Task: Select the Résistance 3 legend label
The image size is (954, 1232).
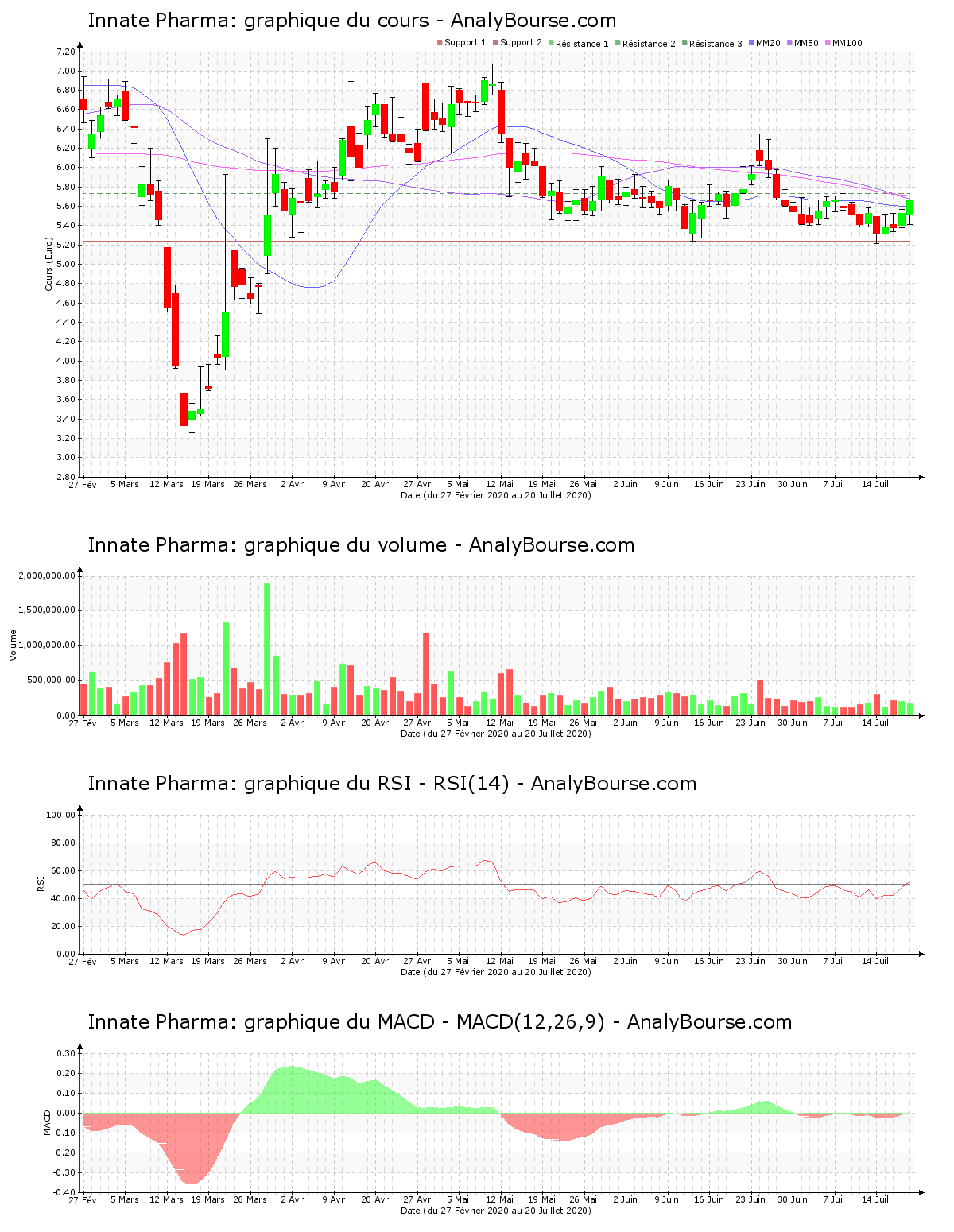Action: (x=715, y=44)
